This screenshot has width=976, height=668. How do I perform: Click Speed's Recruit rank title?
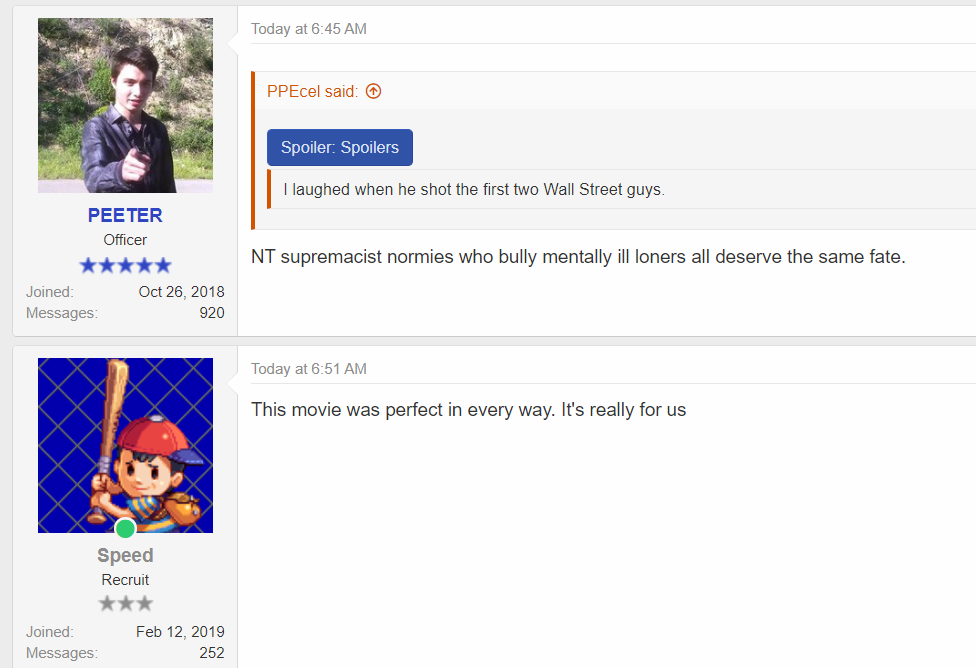[x=125, y=580]
